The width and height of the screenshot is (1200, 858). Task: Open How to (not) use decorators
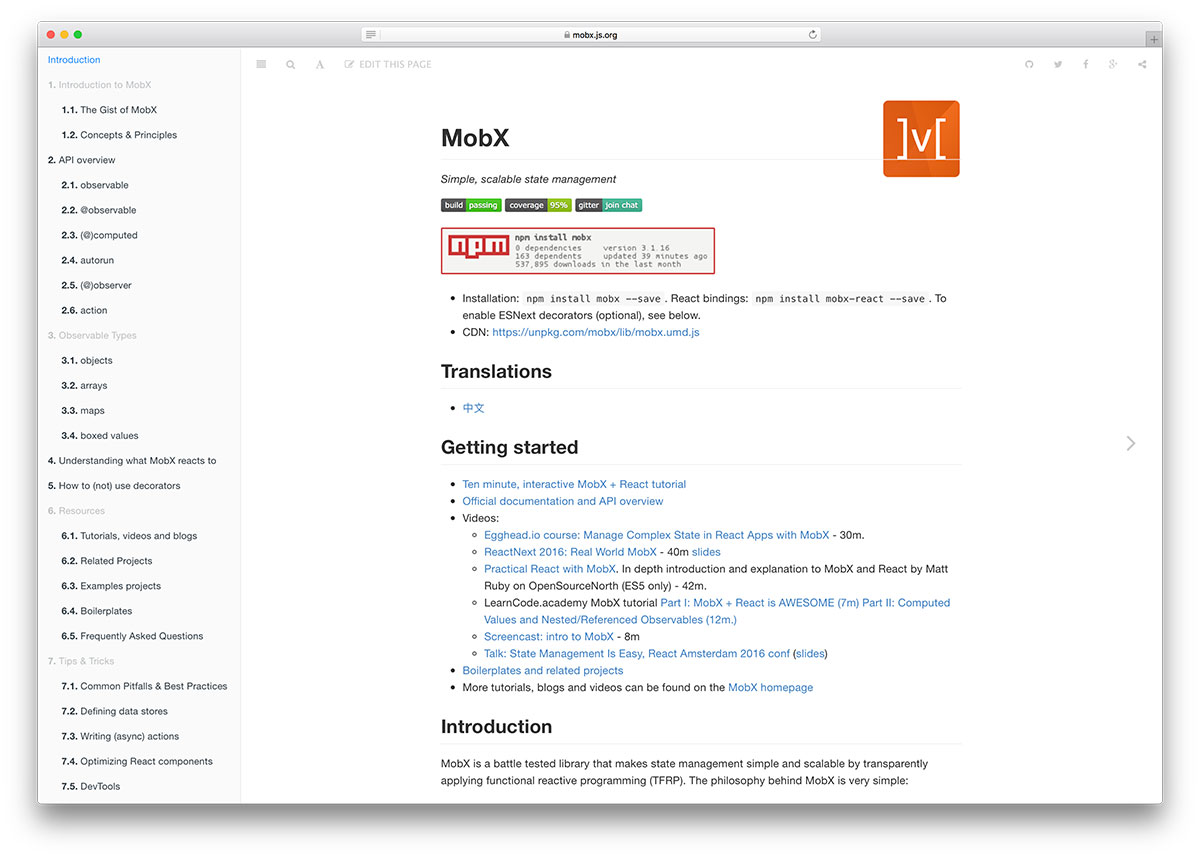114,485
